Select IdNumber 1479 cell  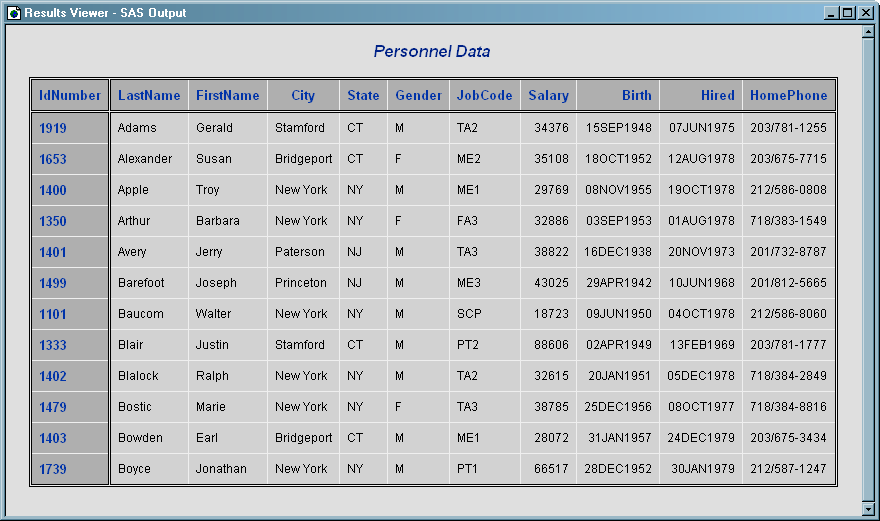[x=70, y=406]
